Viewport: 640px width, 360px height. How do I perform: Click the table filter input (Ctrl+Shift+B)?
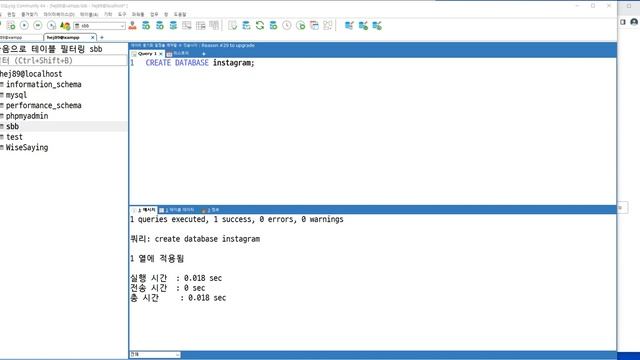pyautogui.click(x=64, y=60)
